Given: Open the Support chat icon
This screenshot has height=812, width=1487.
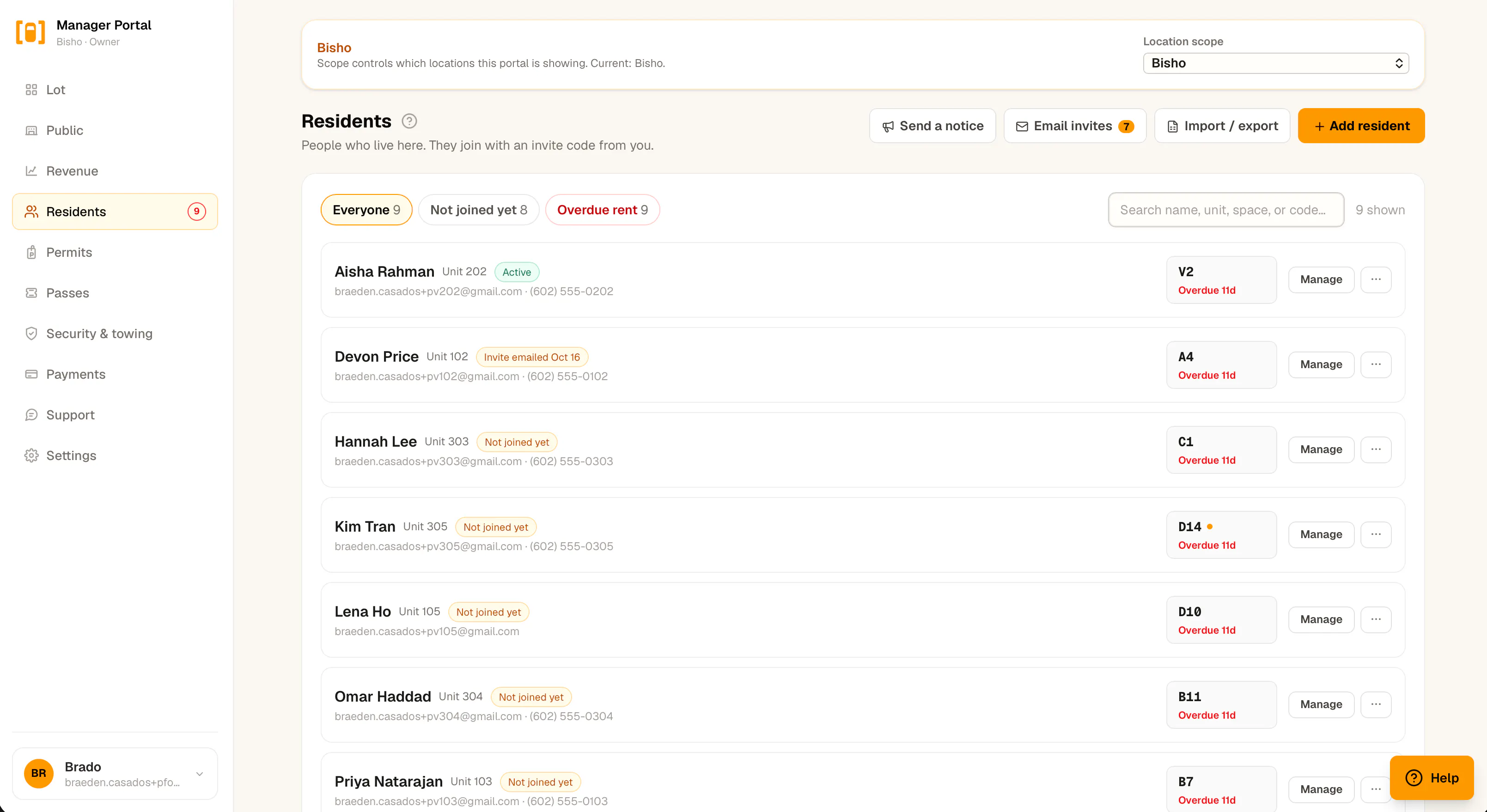Looking at the screenshot, I should tap(31, 415).
